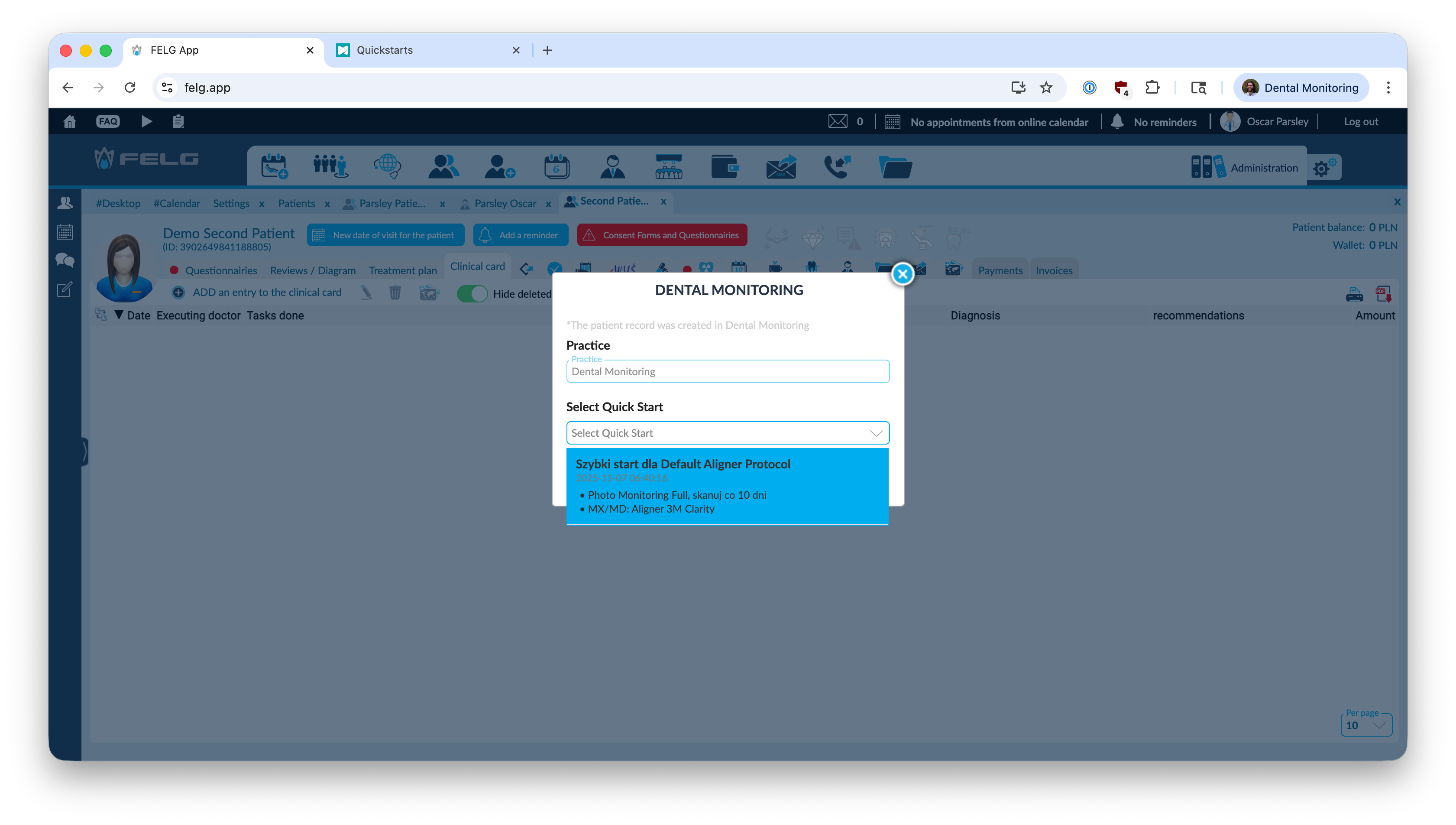Open the Payments tab
The height and width of the screenshot is (825, 1456).
click(x=1000, y=270)
